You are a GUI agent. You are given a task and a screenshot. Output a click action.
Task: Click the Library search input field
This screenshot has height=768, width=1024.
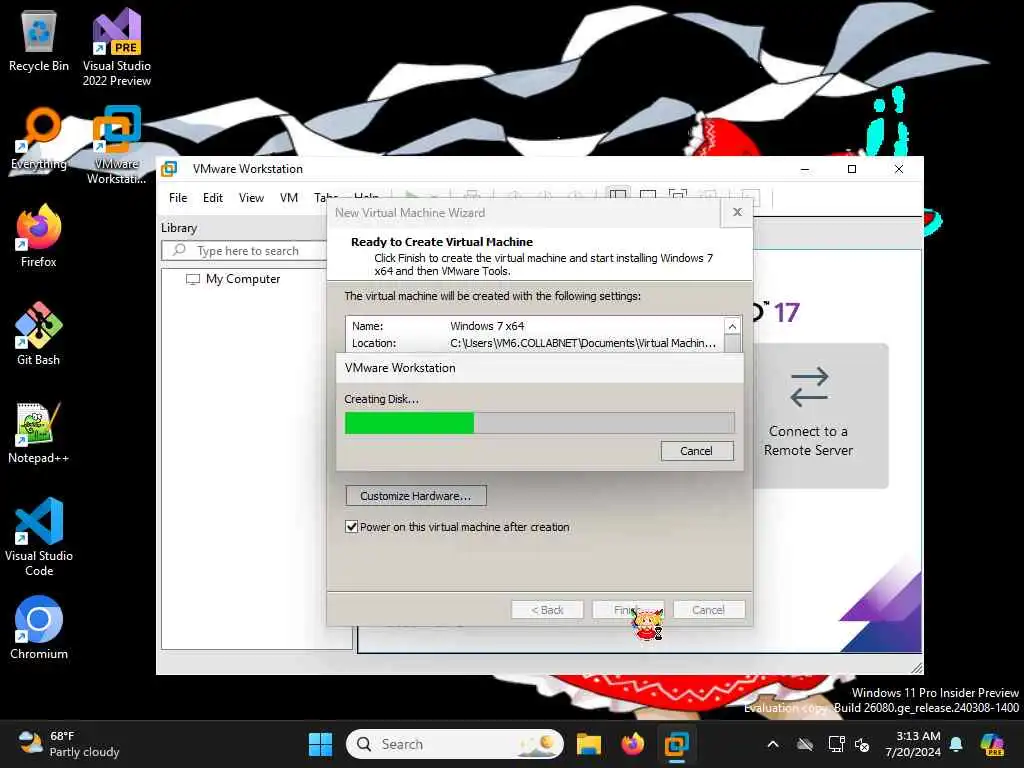245,251
